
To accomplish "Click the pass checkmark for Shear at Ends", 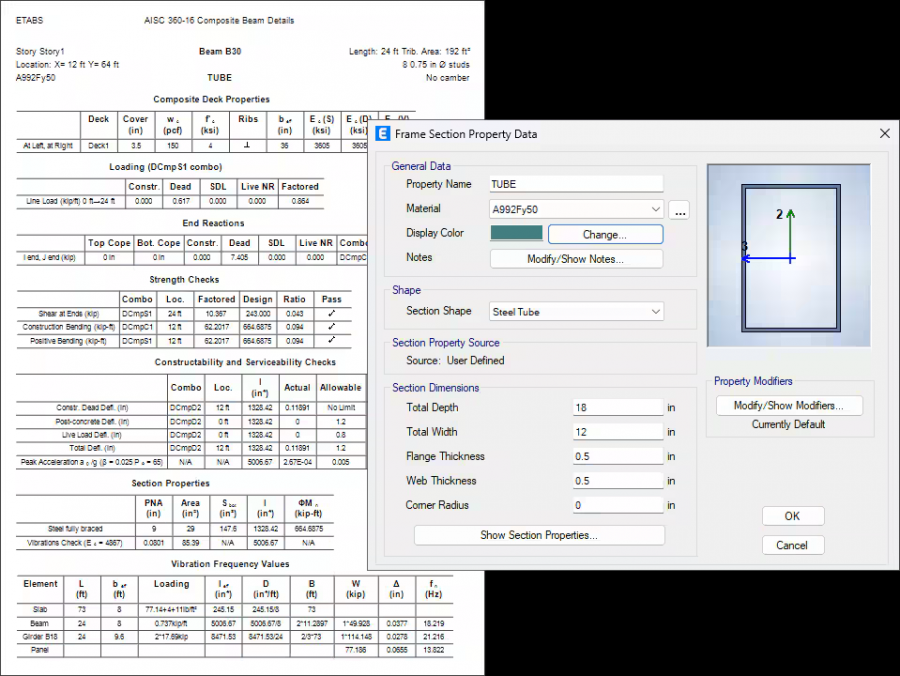I will (331, 313).
